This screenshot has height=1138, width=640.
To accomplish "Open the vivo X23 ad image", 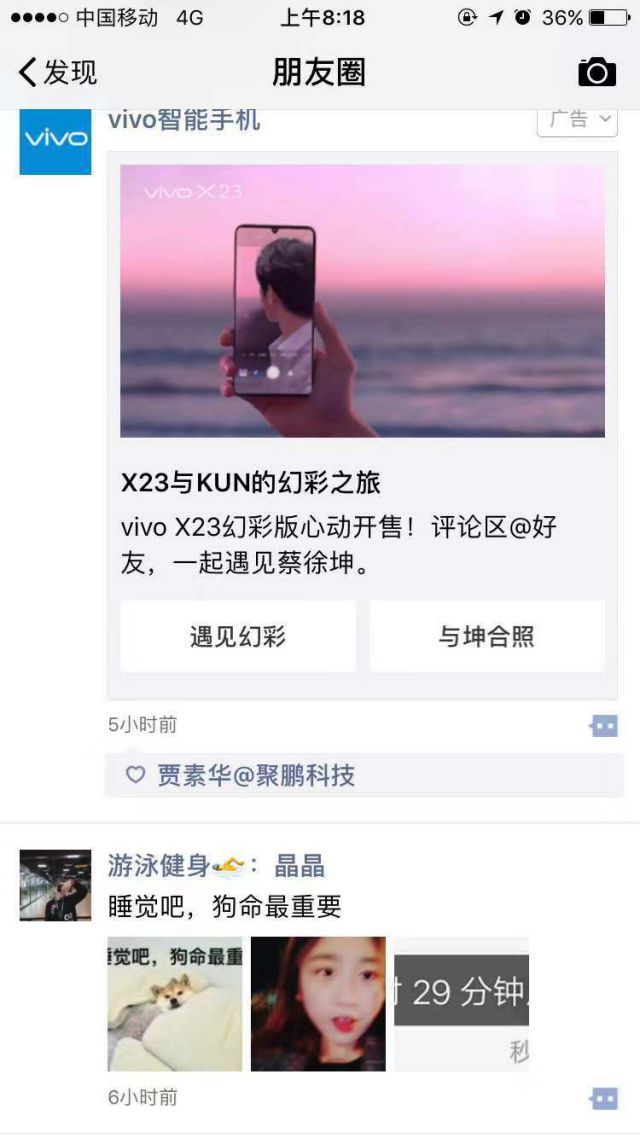I will [x=362, y=300].
